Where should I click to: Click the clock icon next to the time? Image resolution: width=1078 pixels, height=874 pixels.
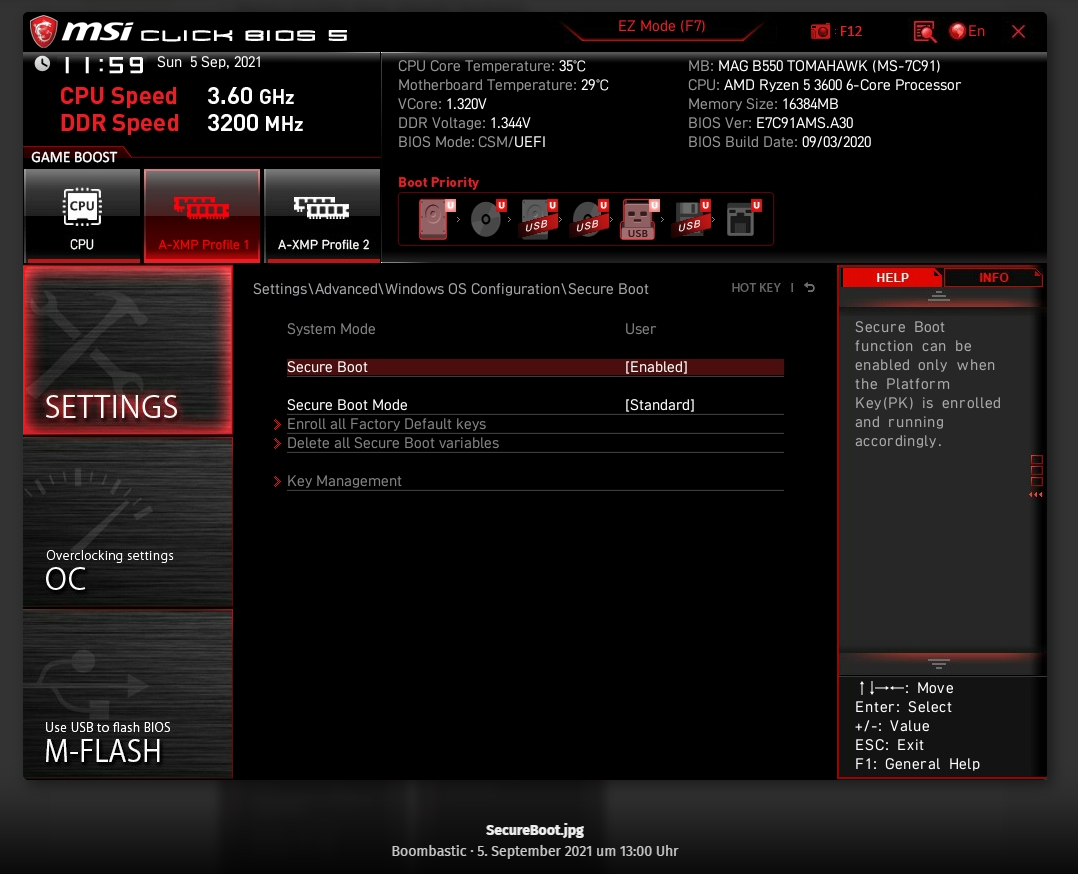click(43, 64)
